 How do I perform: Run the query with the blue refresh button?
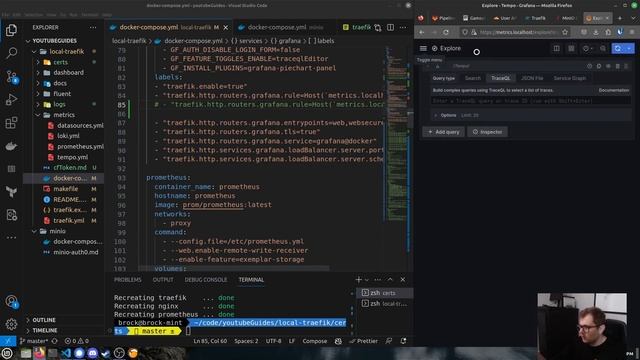(618, 49)
